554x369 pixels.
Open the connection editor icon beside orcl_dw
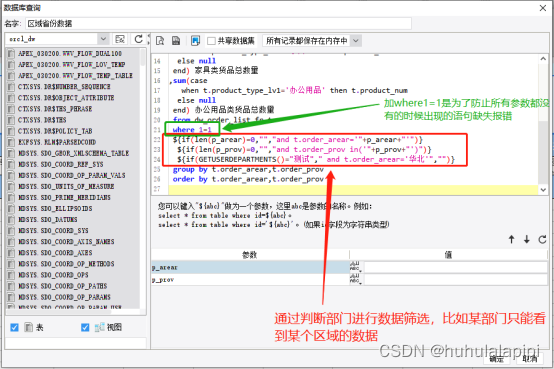tap(120, 39)
